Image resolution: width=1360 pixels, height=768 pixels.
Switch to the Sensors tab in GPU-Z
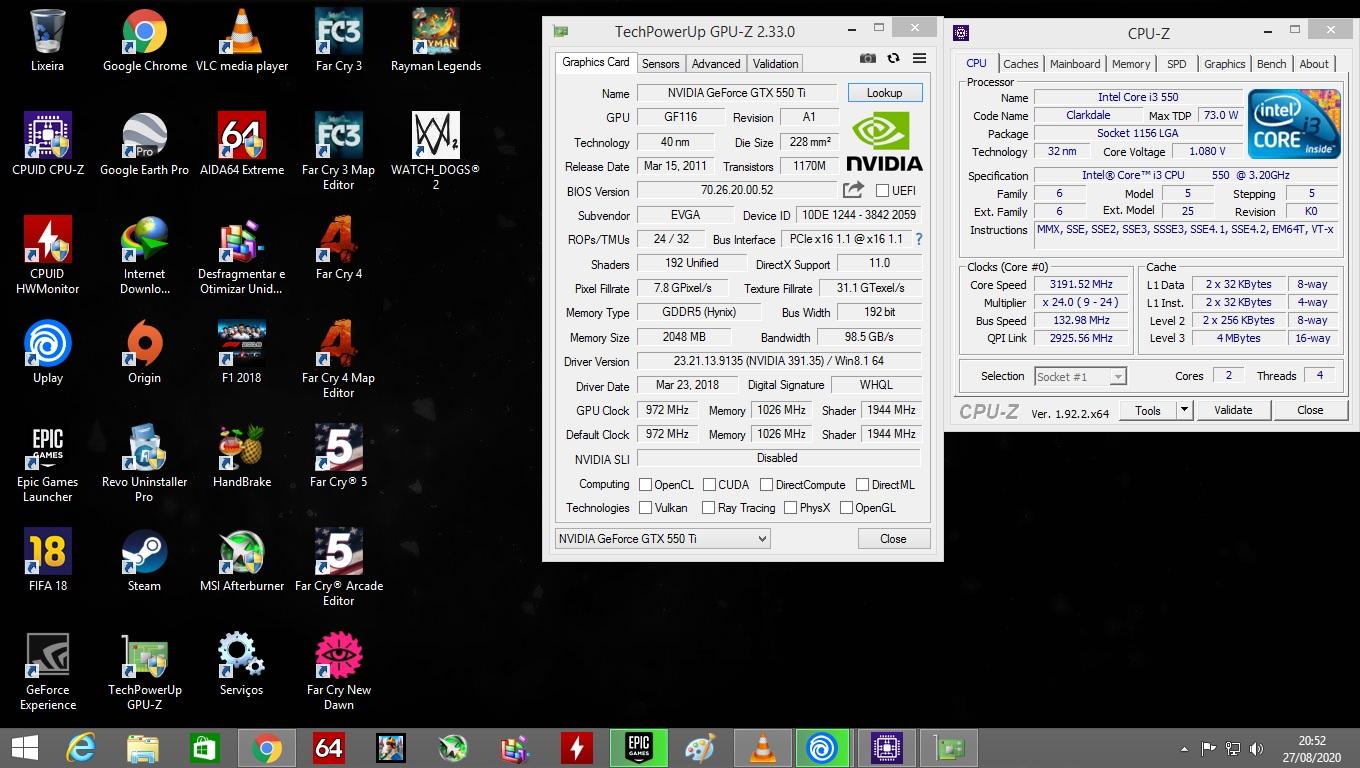(x=660, y=63)
